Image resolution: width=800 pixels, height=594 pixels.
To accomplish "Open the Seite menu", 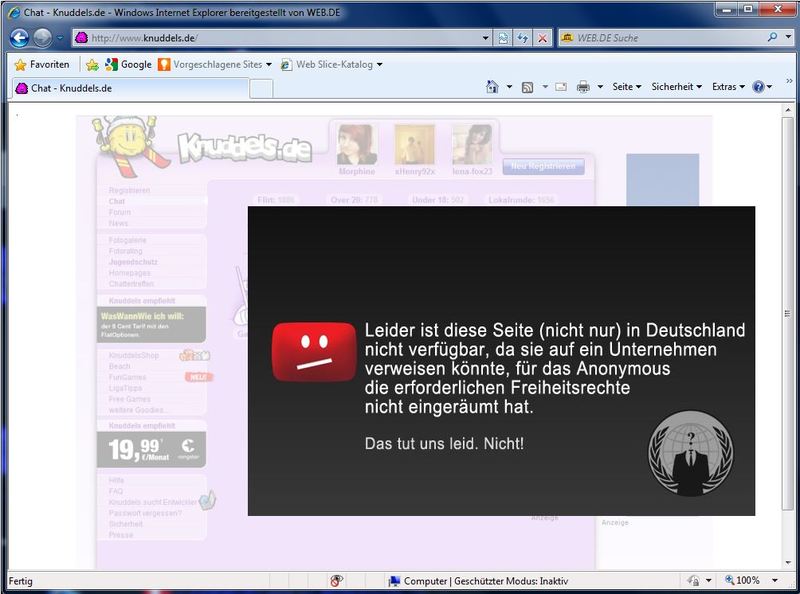I will click(626, 87).
